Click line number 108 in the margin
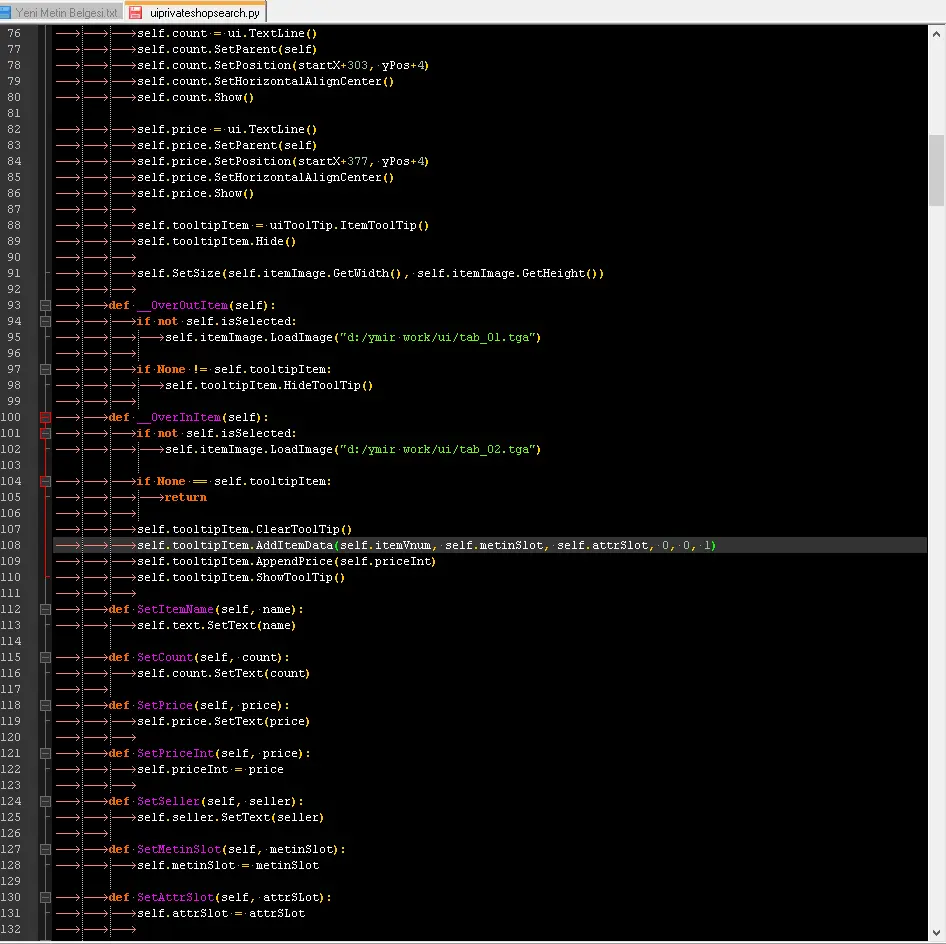 click(14, 545)
